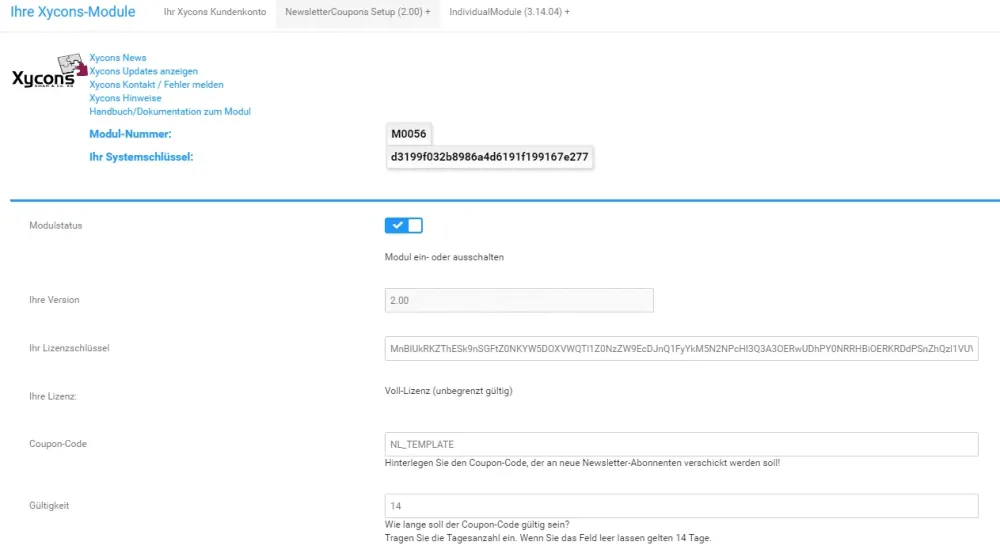Open the IndividualModule (3.14.04) tab
Viewport: 1000px width, 553px height.
pyautogui.click(x=509, y=12)
